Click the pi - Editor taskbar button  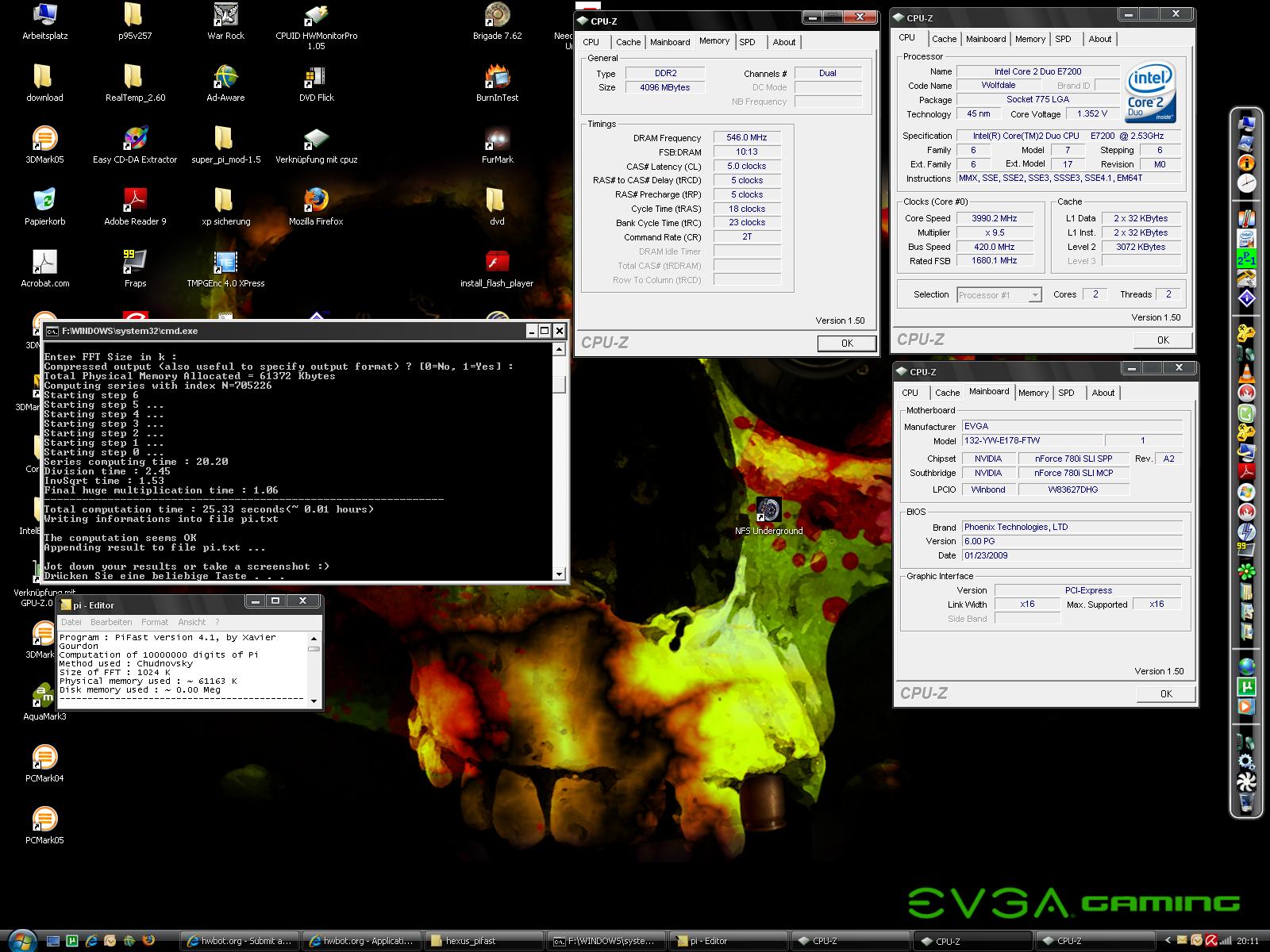(728, 941)
